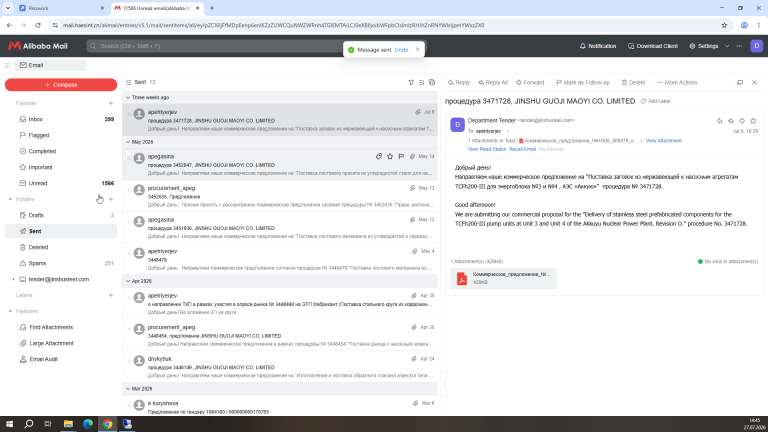Add a new folder with plus icon

(x=111, y=199)
